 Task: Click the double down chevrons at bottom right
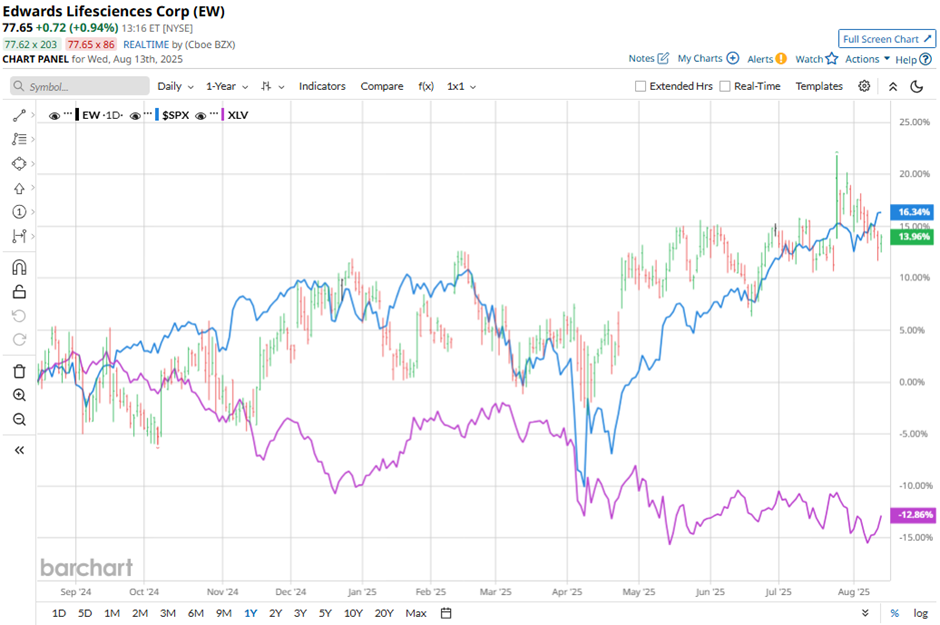pyautogui.click(x=865, y=613)
